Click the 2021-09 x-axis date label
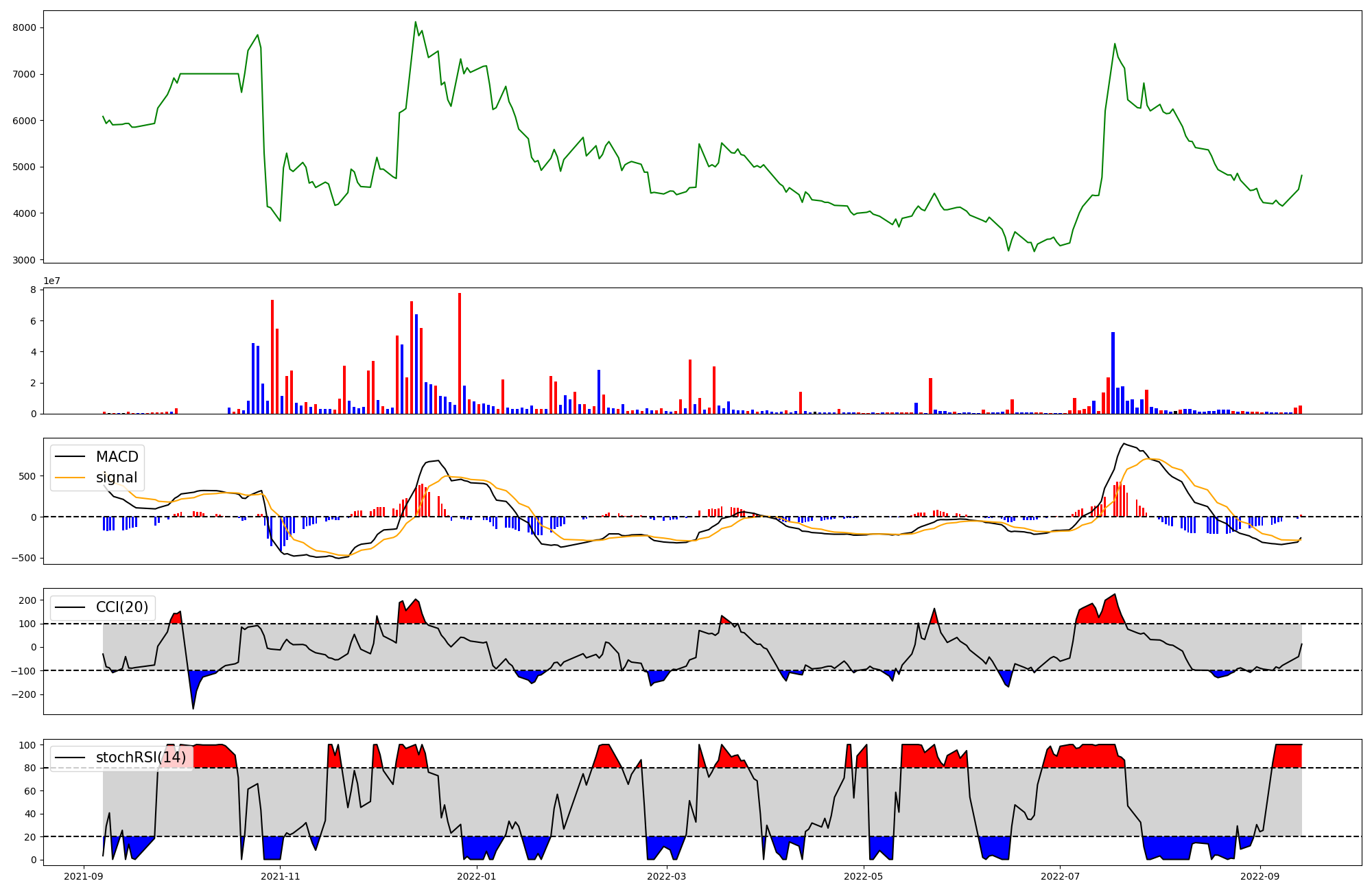Viewport: 1372px width, 892px height. [x=84, y=876]
